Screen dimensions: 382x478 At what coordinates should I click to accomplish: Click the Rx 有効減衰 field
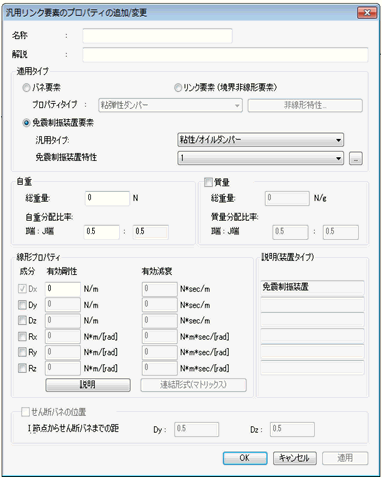[160, 336]
